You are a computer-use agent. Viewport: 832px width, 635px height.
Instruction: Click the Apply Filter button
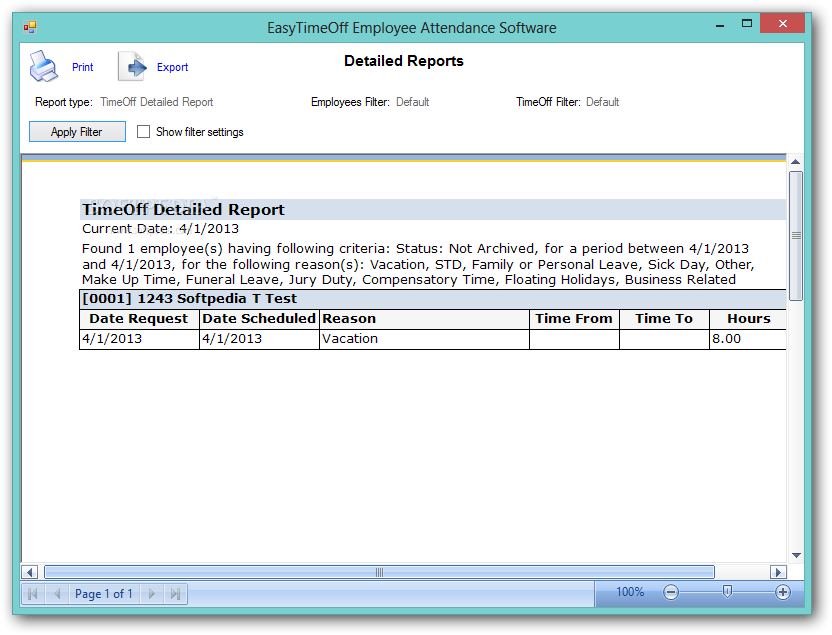point(77,132)
